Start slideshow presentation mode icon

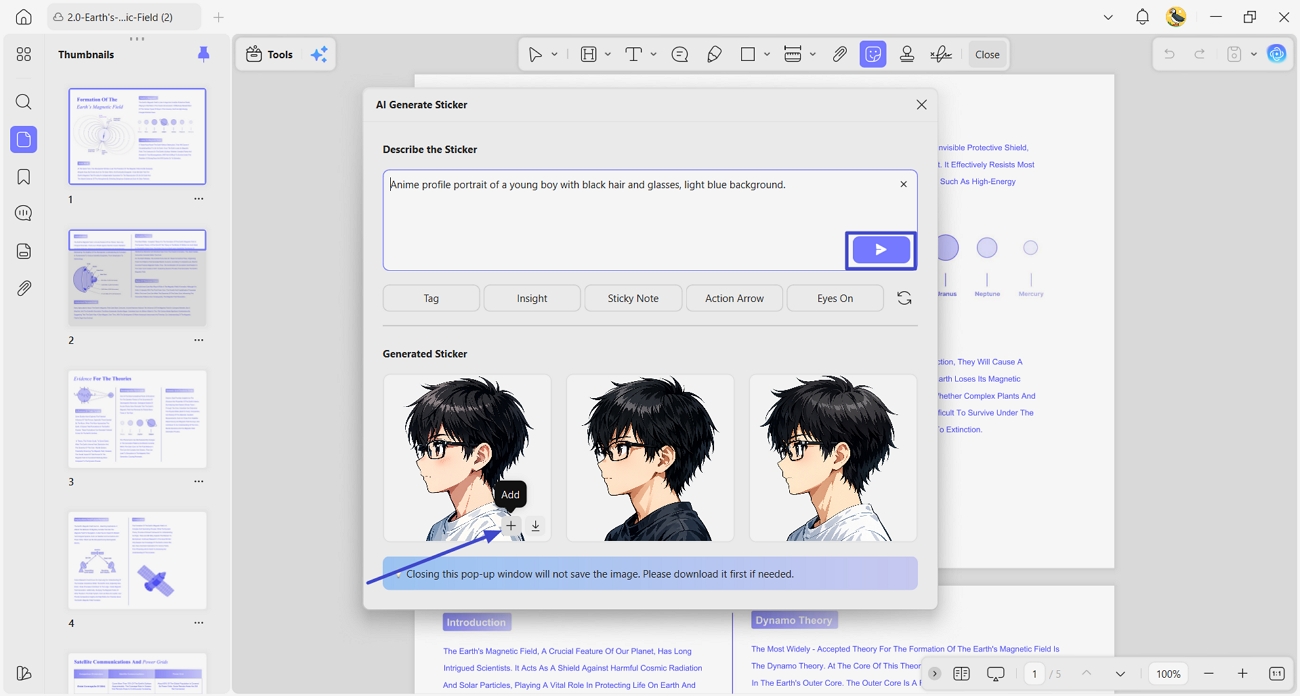click(995, 674)
